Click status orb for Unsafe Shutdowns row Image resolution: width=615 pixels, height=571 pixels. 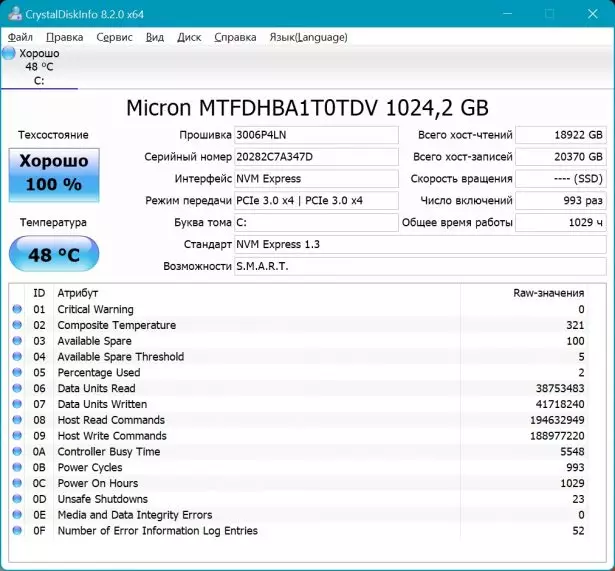coord(16,500)
